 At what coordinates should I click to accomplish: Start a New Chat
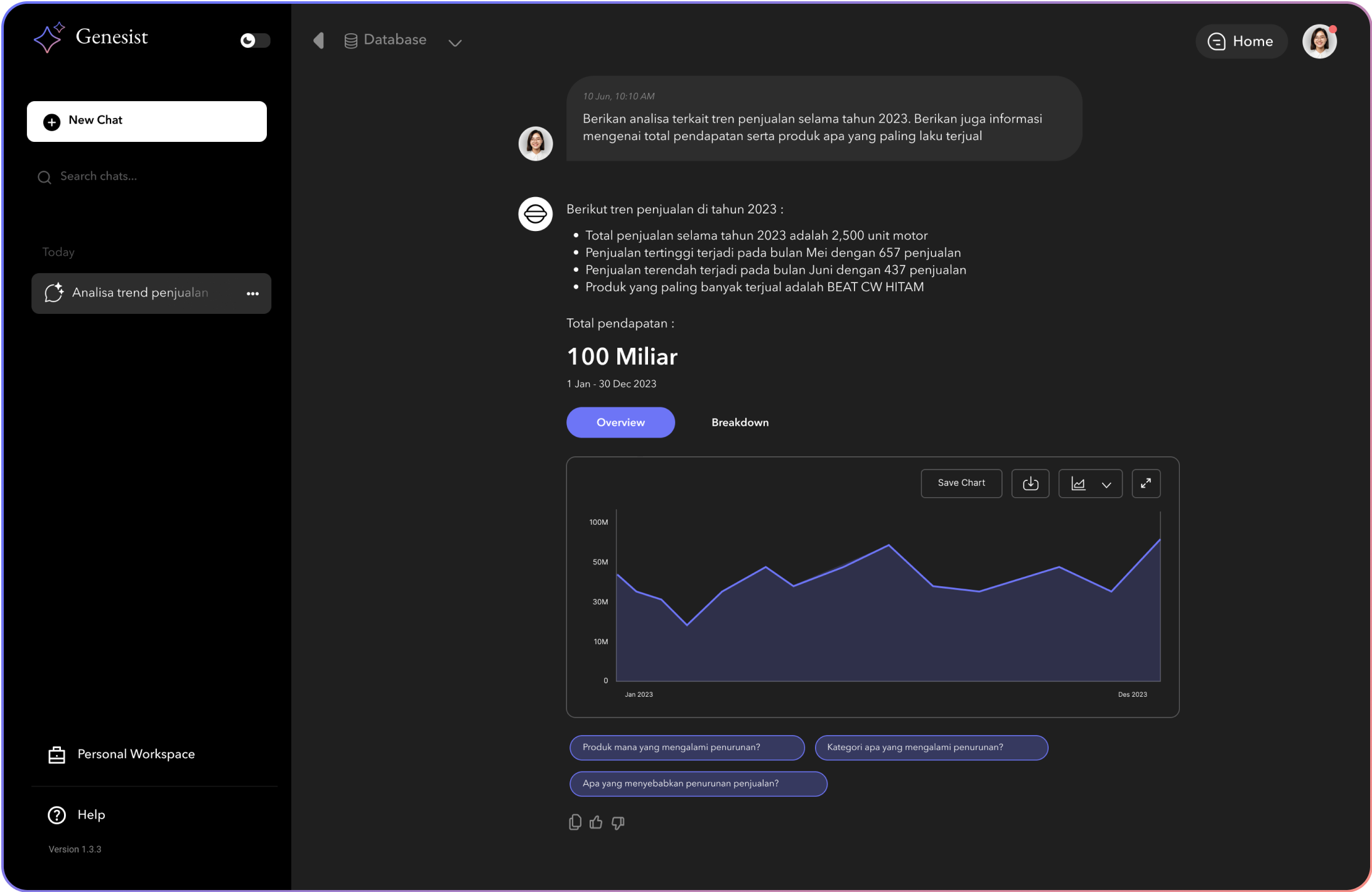pos(146,121)
